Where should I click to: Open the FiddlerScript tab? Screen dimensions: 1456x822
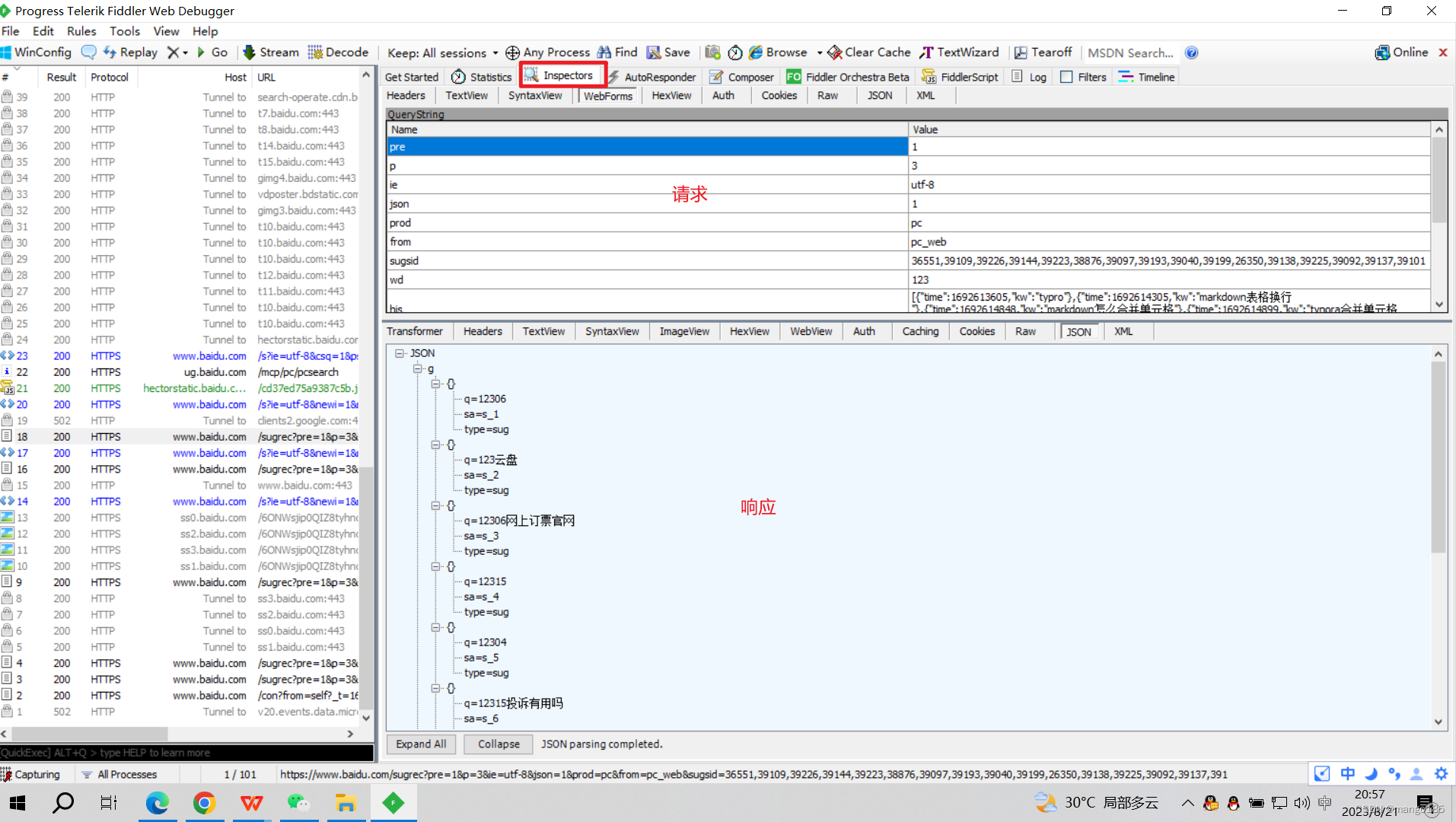[960, 77]
